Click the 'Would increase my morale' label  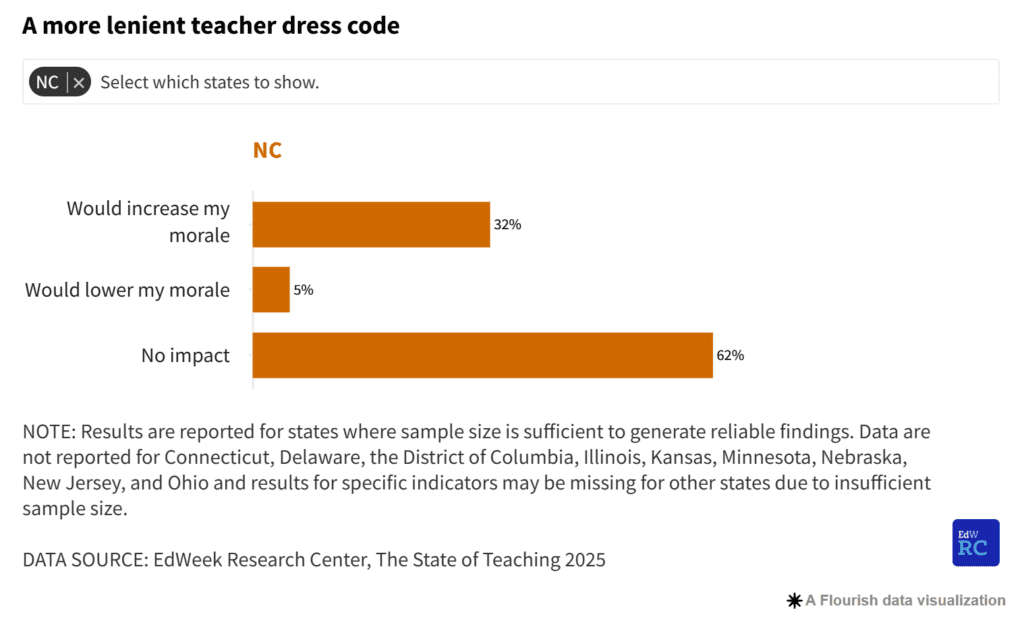pyautogui.click(x=148, y=222)
